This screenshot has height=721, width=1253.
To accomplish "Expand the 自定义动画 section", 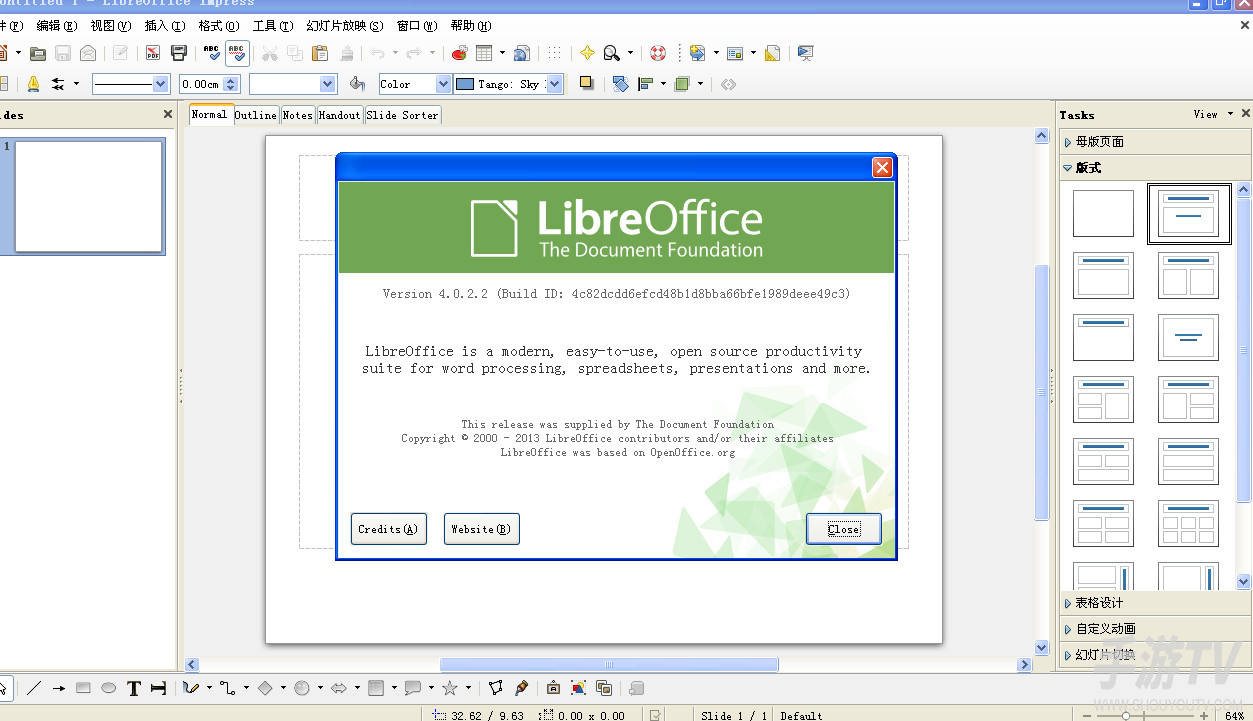I will (x=1155, y=629).
